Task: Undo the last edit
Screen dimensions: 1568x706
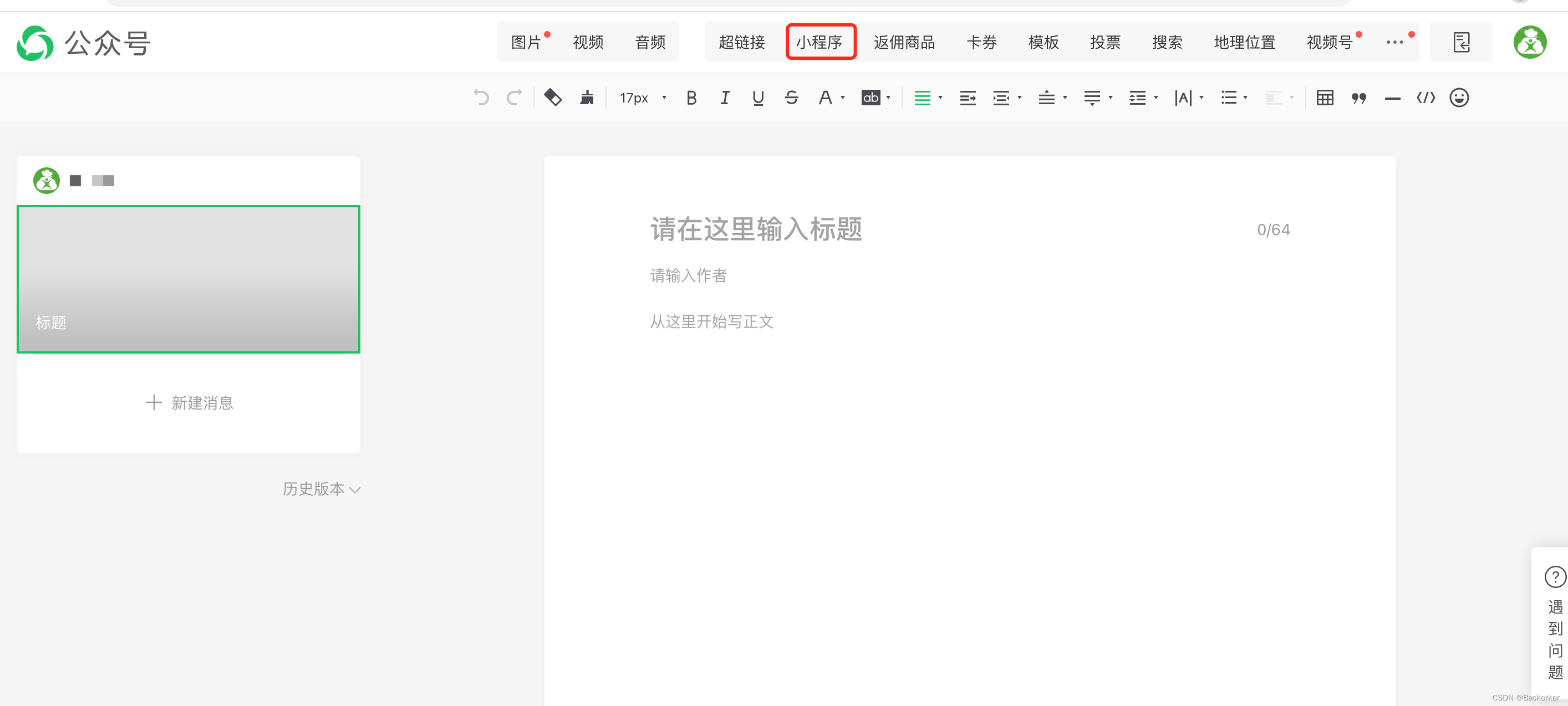Action: pyautogui.click(x=481, y=98)
